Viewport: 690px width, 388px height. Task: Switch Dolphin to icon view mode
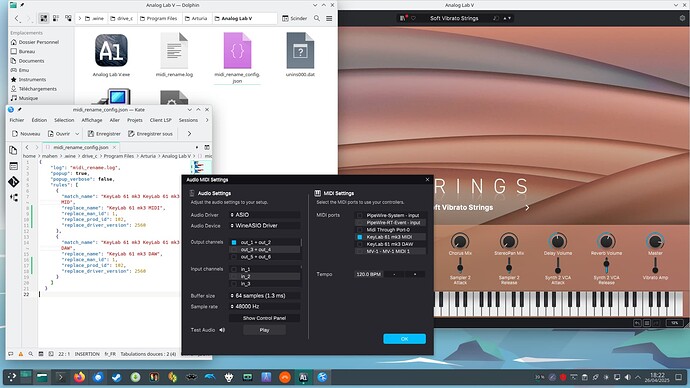coord(44,18)
